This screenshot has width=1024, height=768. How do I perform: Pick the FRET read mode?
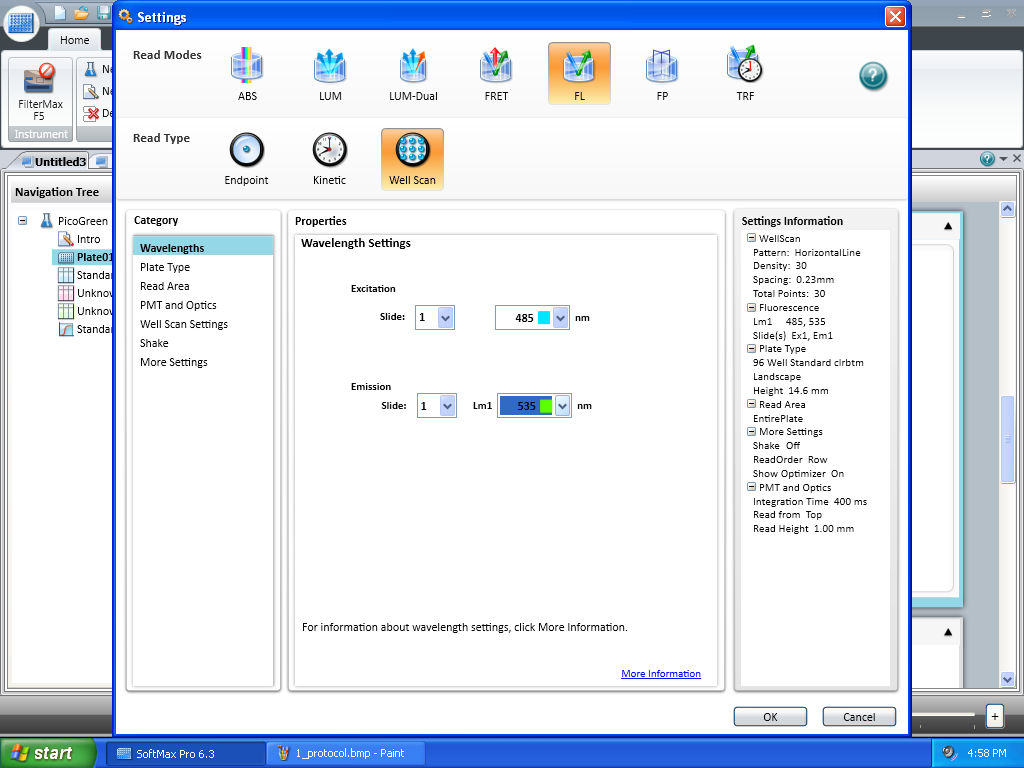496,67
